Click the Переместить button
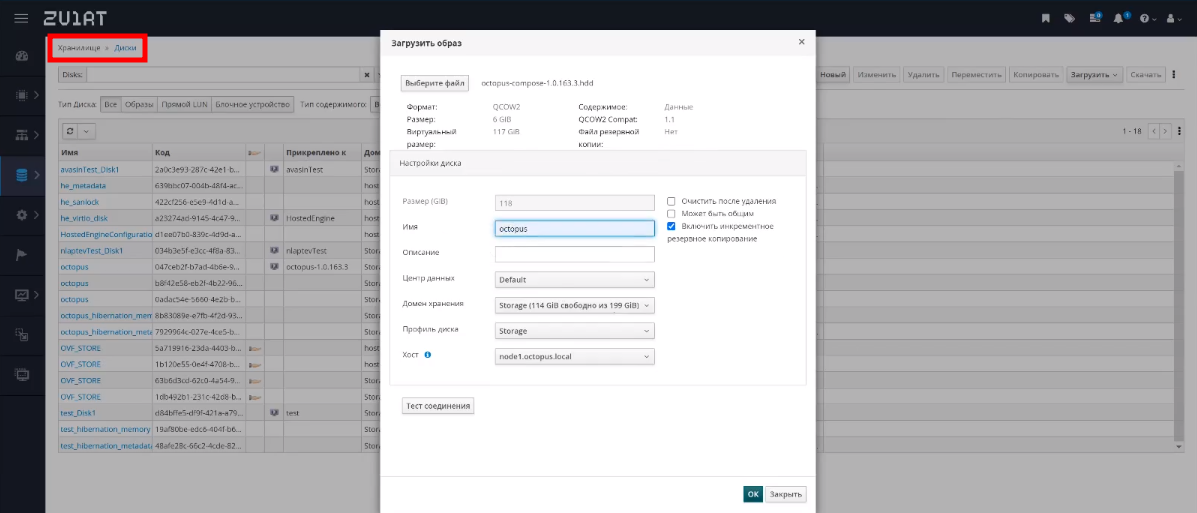This screenshot has height=513, width=1197. tap(976, 75)
